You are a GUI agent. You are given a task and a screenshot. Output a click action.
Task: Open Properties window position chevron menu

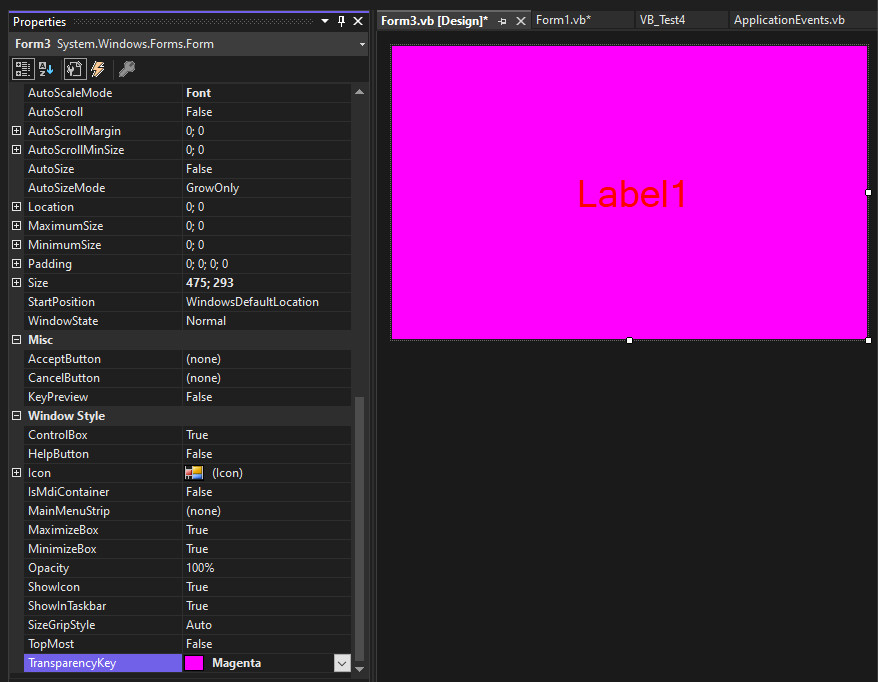click(324, 20)
